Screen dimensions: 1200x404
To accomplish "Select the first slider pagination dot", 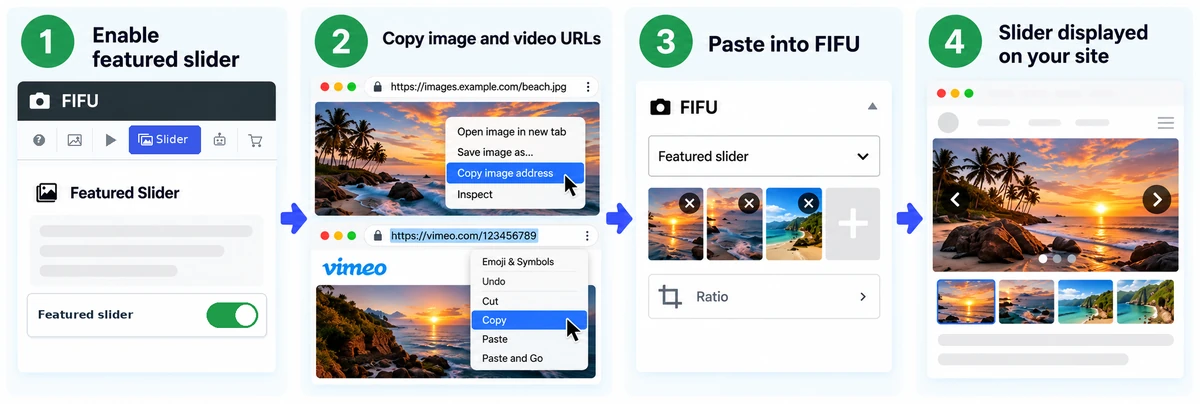I will [x=1044, y=258].
